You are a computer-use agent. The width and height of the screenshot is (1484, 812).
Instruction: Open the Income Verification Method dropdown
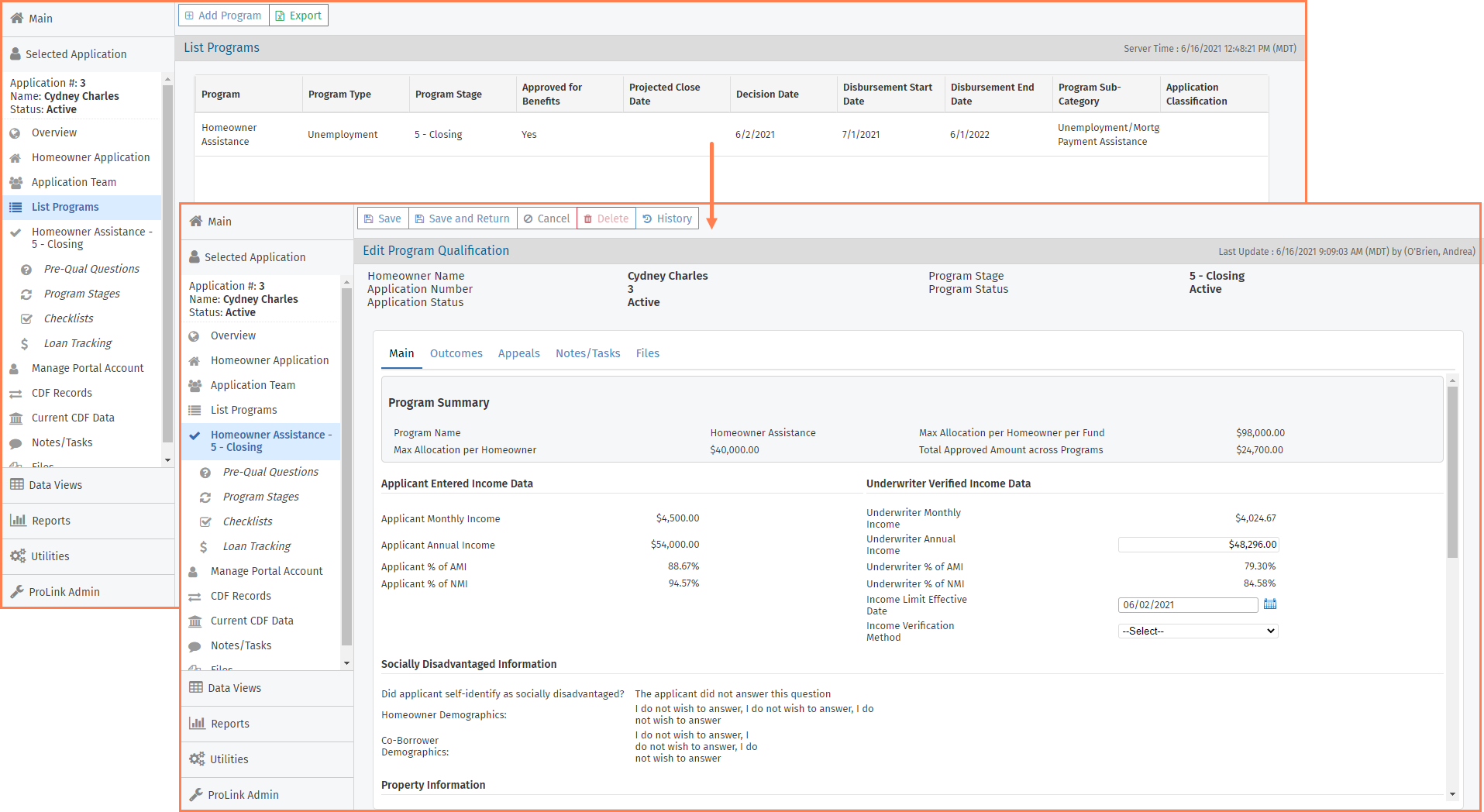click(1197, 631)
